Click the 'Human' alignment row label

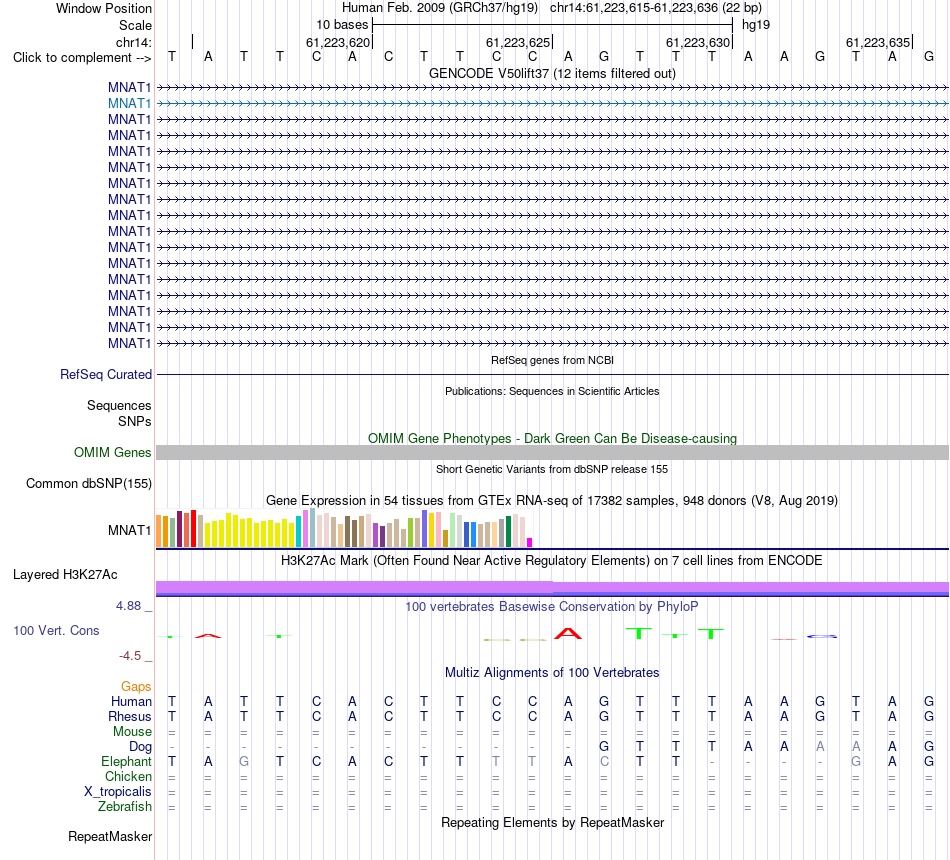pos(131,702)
